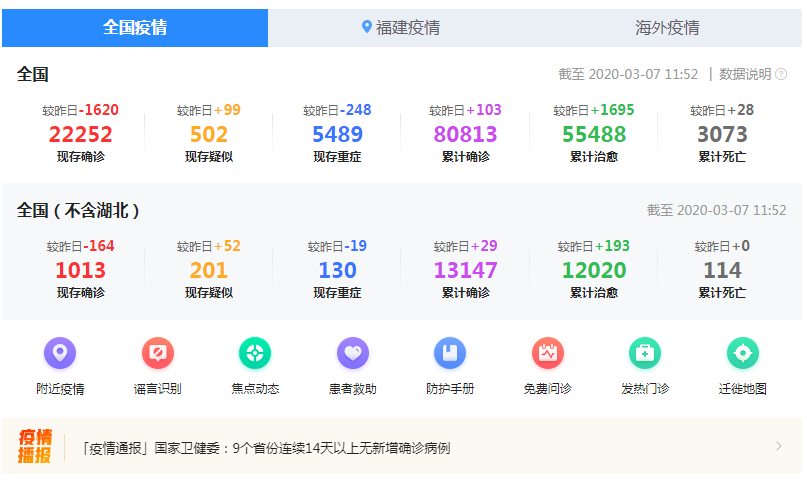Click non-Hubei 累计治愈 value 12020
The image size is (807, 482).
[x=594, y=271]
